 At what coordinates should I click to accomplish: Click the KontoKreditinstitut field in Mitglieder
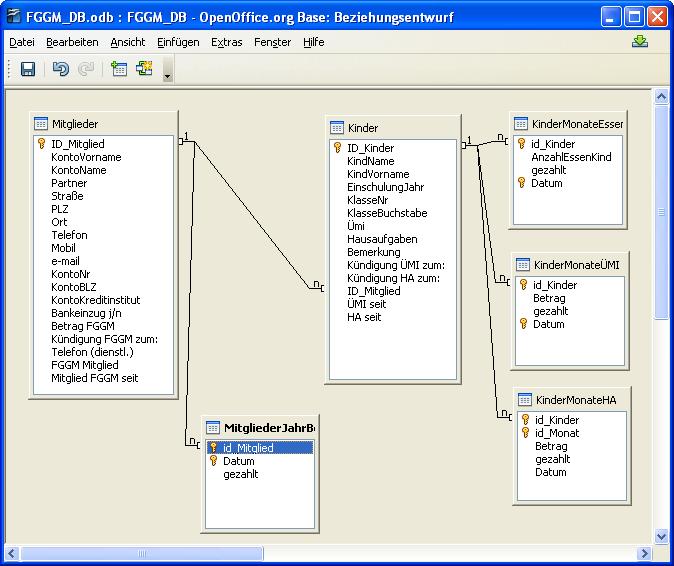pyautogui.click(x=95, y=300)
